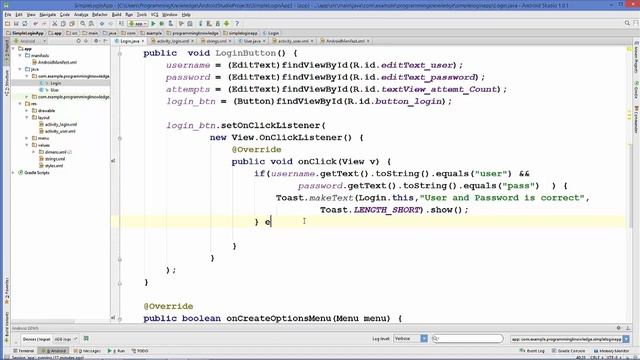Collapse the values folder

pos(27,145)
